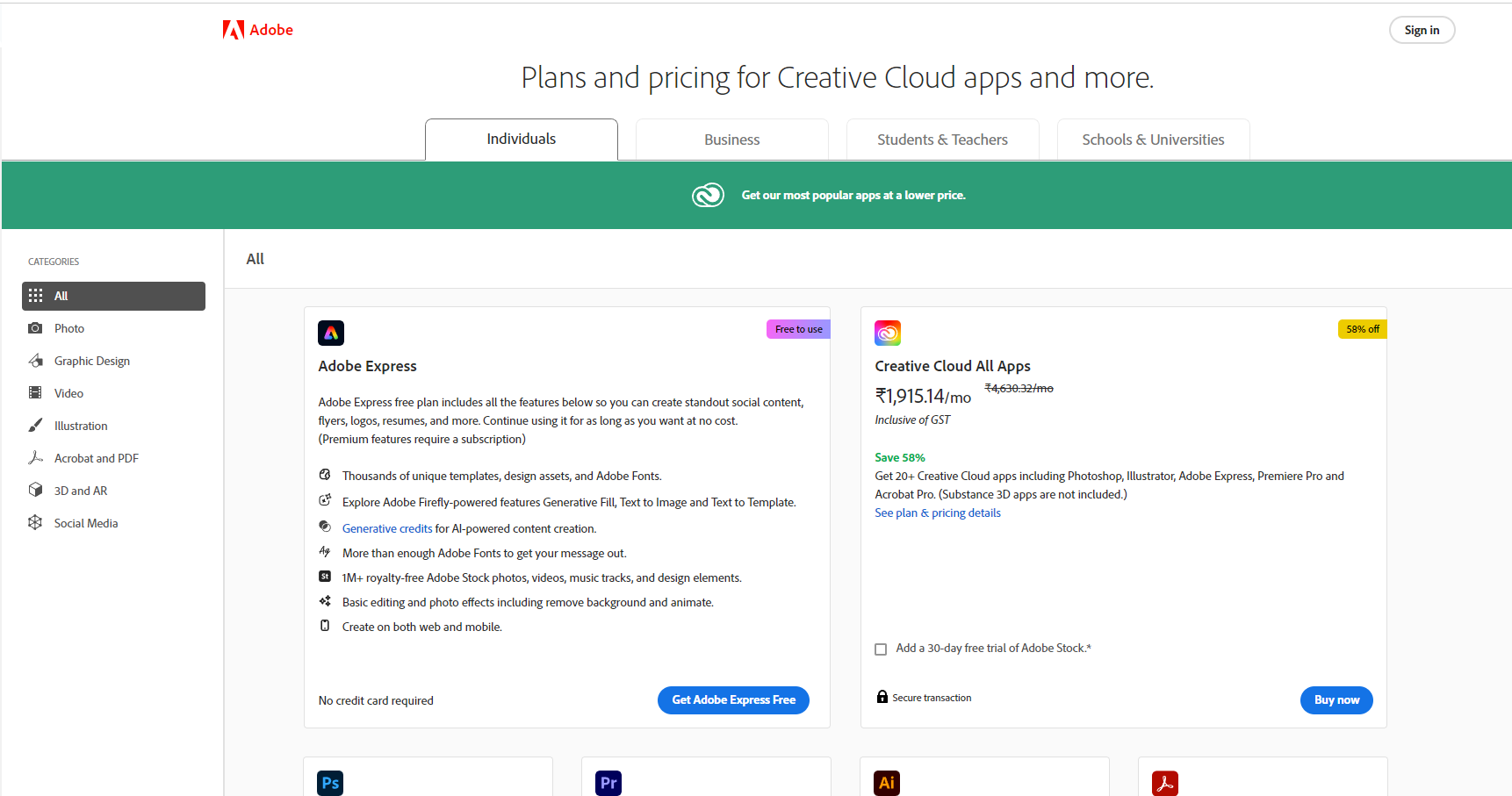1512x796 pixels.
Task: Open the Generative credits link
Action: click(x=387, y=528)
